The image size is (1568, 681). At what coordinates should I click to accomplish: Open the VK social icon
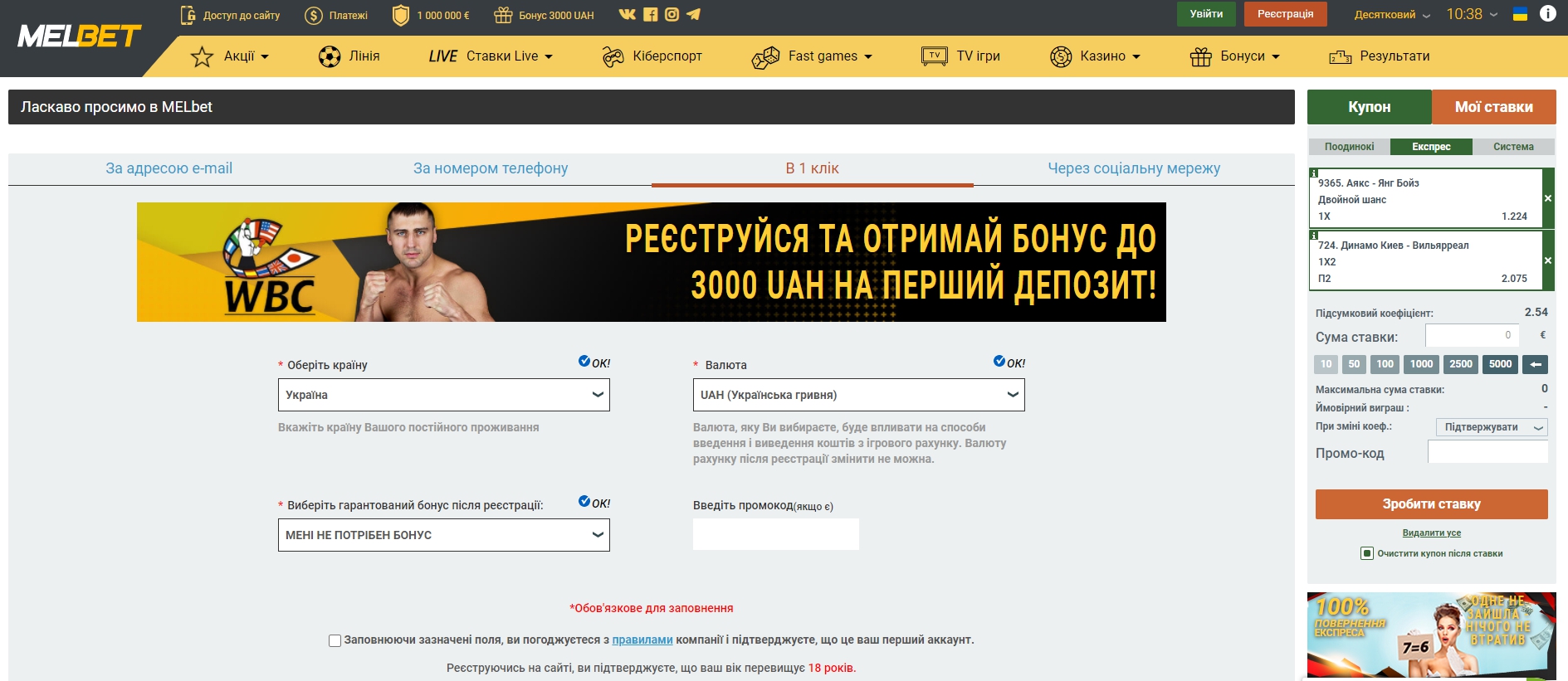pyautogui.click(x=628, y=14)
